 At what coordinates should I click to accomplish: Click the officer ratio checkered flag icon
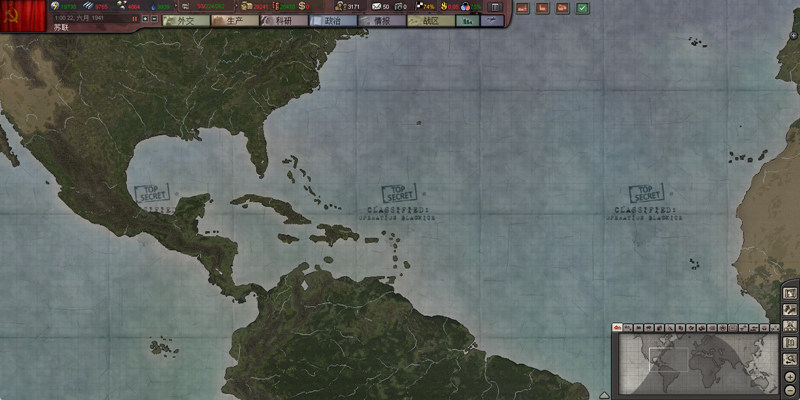[419, 6]
